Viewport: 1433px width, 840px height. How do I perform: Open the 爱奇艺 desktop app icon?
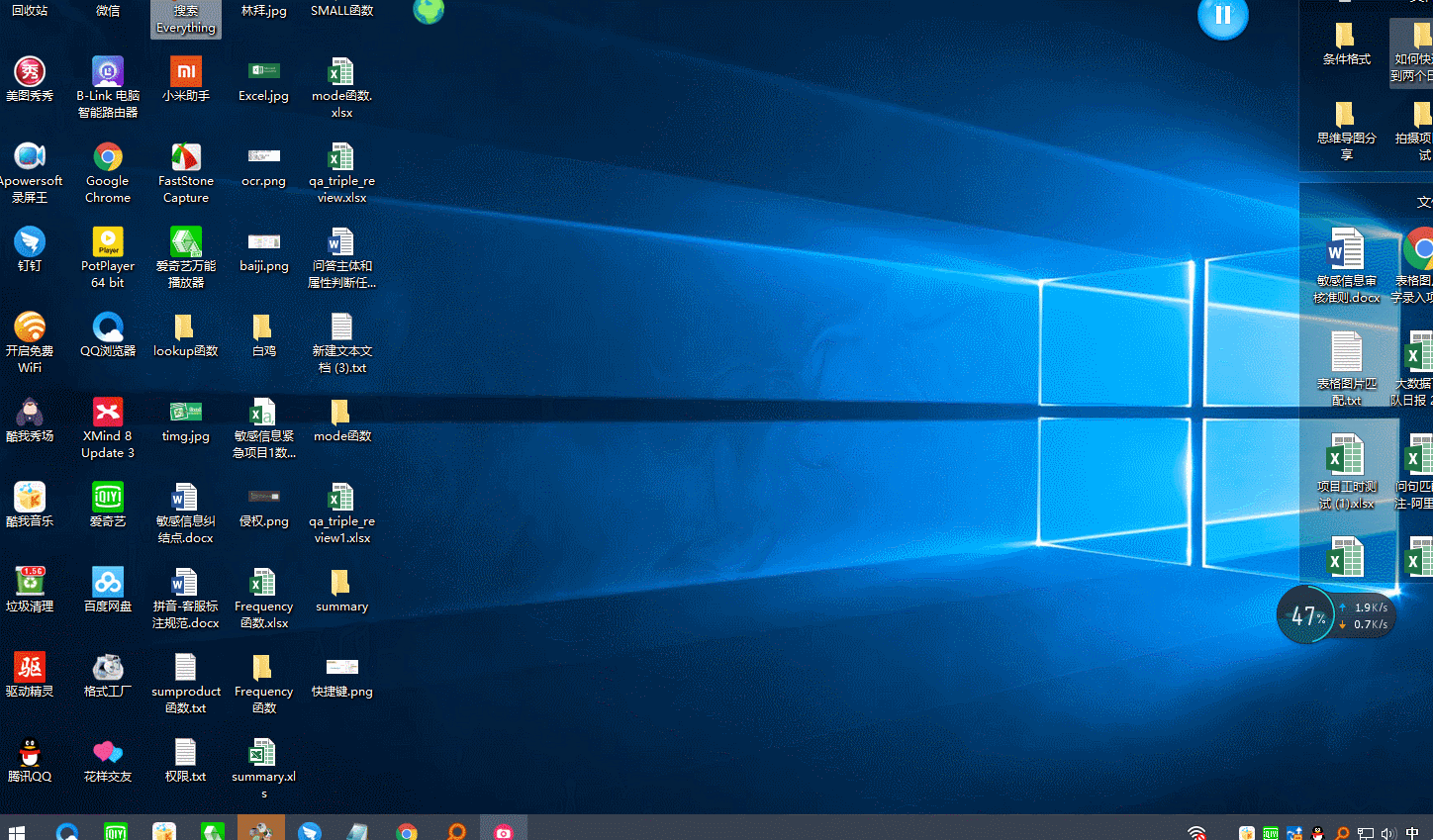(x=108, y=498)
